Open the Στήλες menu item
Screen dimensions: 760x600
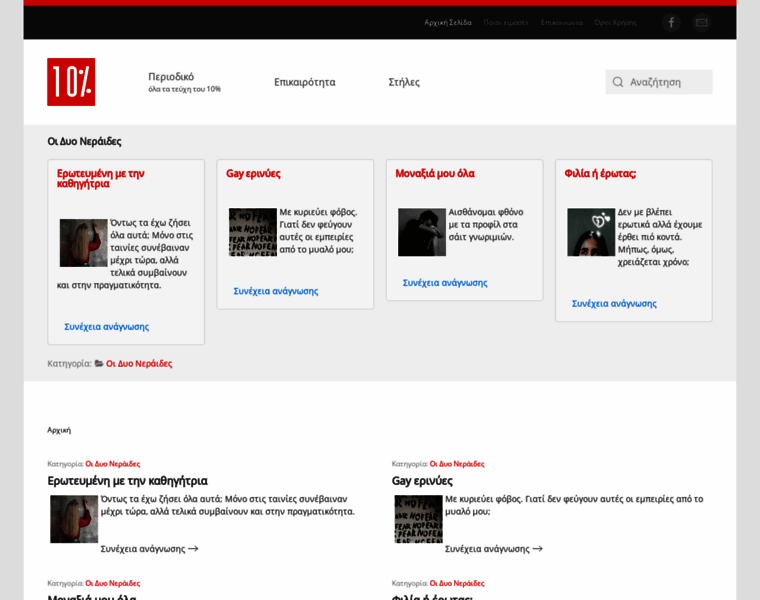tap(404, 82)
